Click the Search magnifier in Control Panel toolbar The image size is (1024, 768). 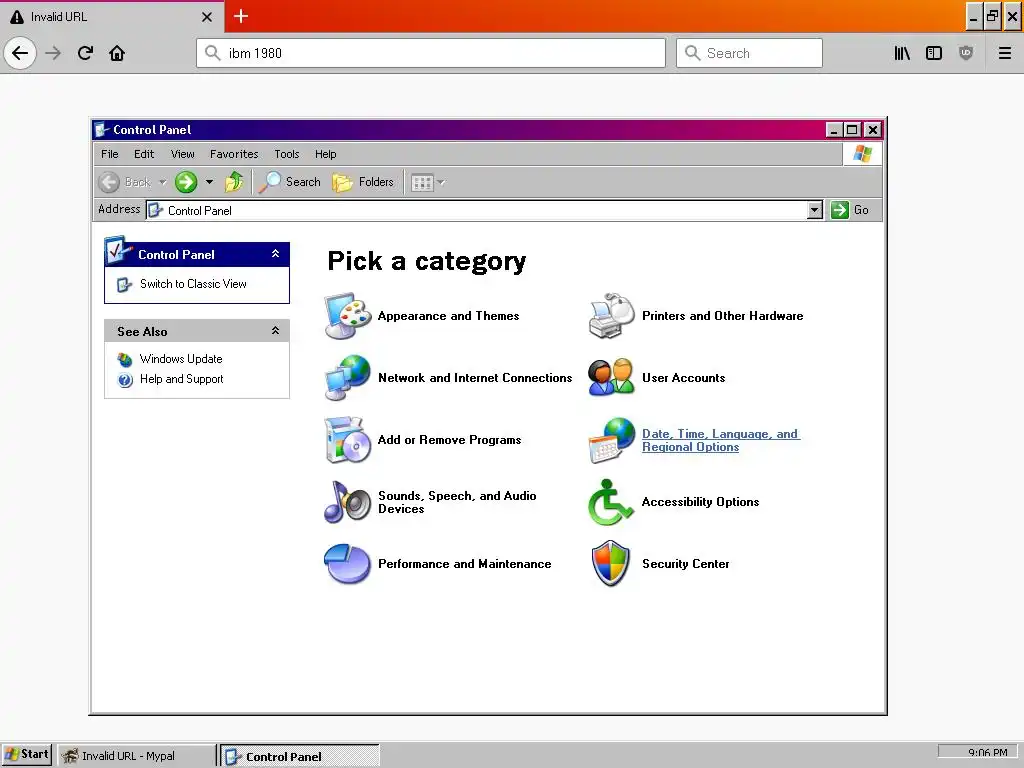269,182
